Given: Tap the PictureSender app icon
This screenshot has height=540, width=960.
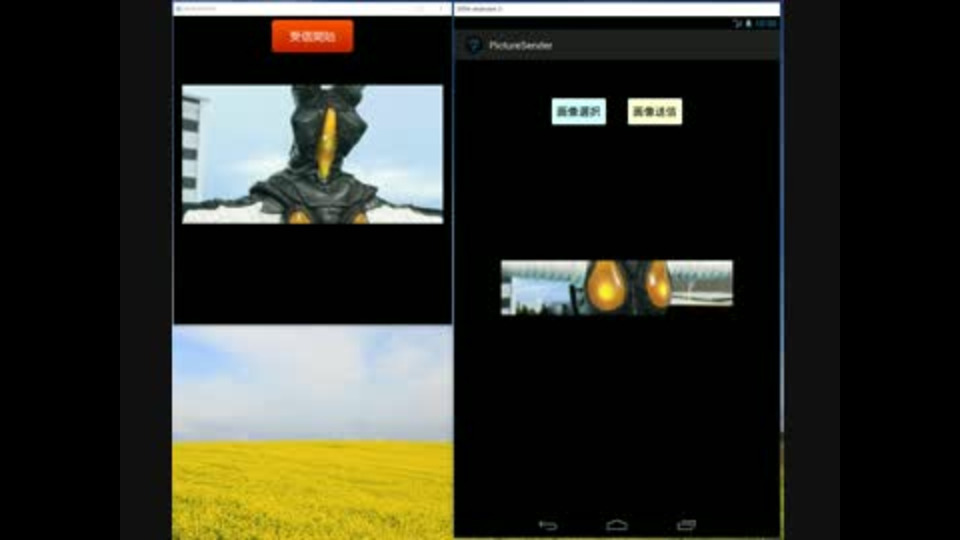Looking at the screenshot, I should click(x=473, y=45).
